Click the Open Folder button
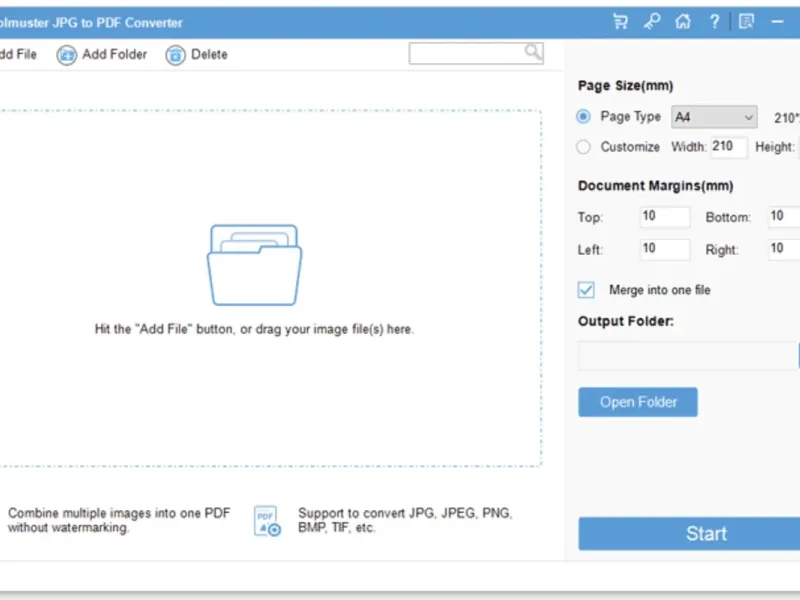800x600 pixels. [638, 402]
